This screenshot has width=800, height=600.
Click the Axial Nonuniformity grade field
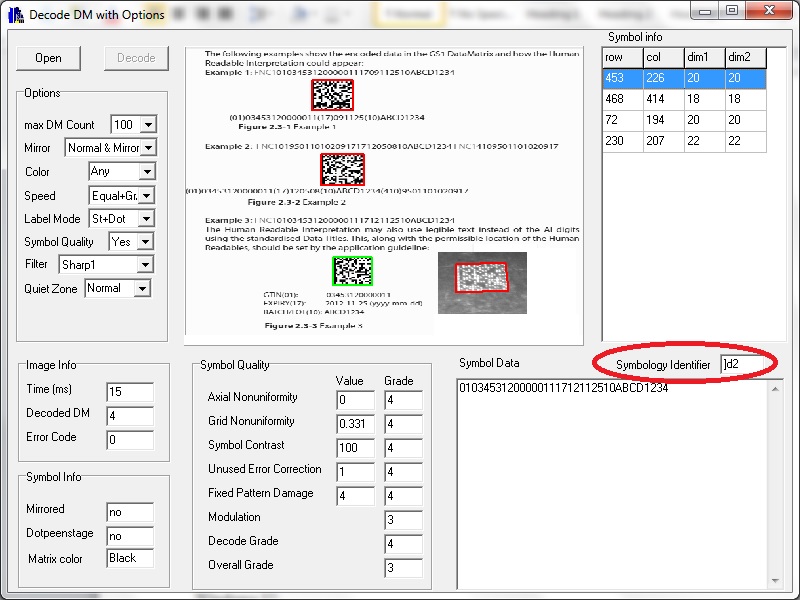click(404, 400)
